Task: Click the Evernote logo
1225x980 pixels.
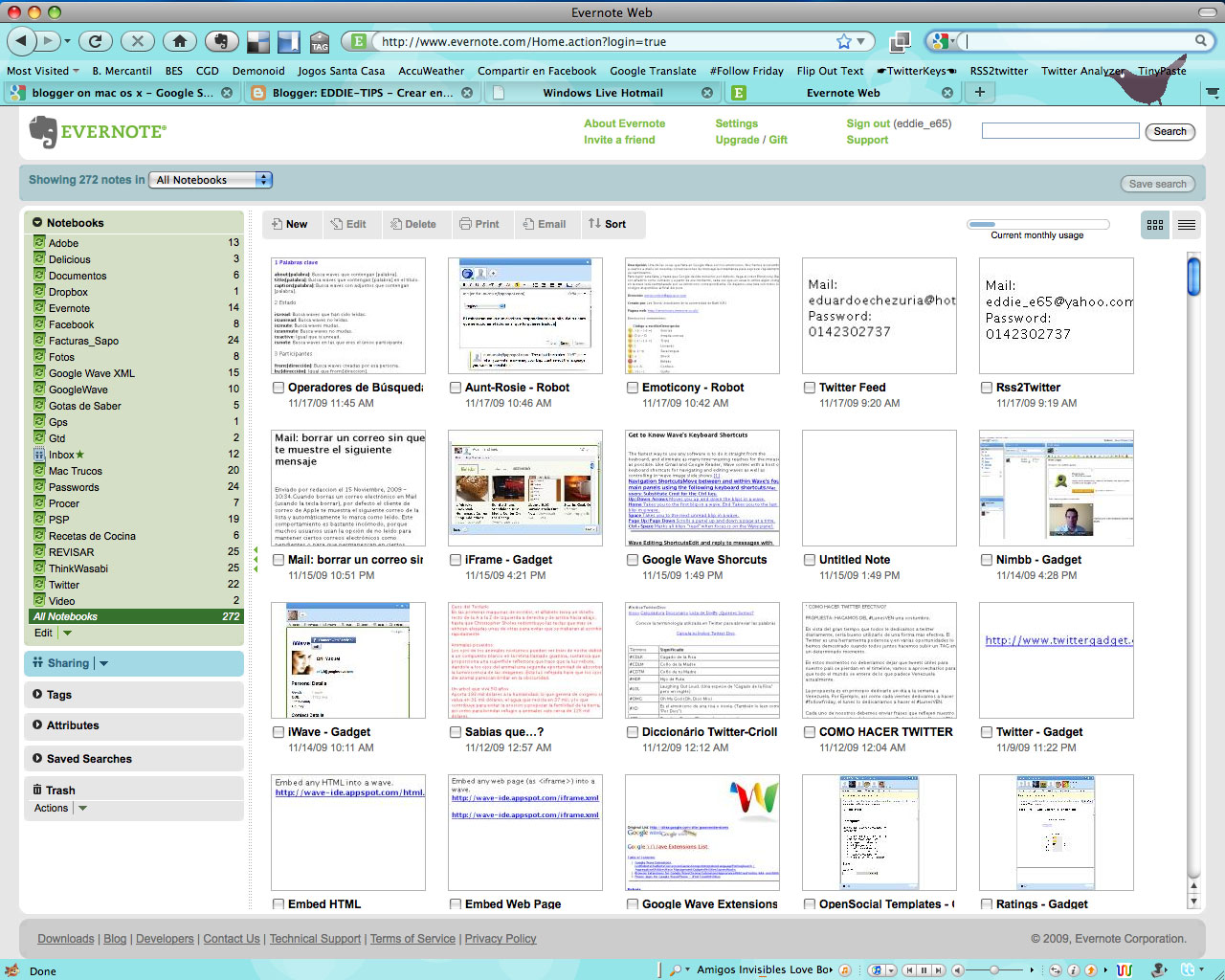Action: (x=98, y=132)
